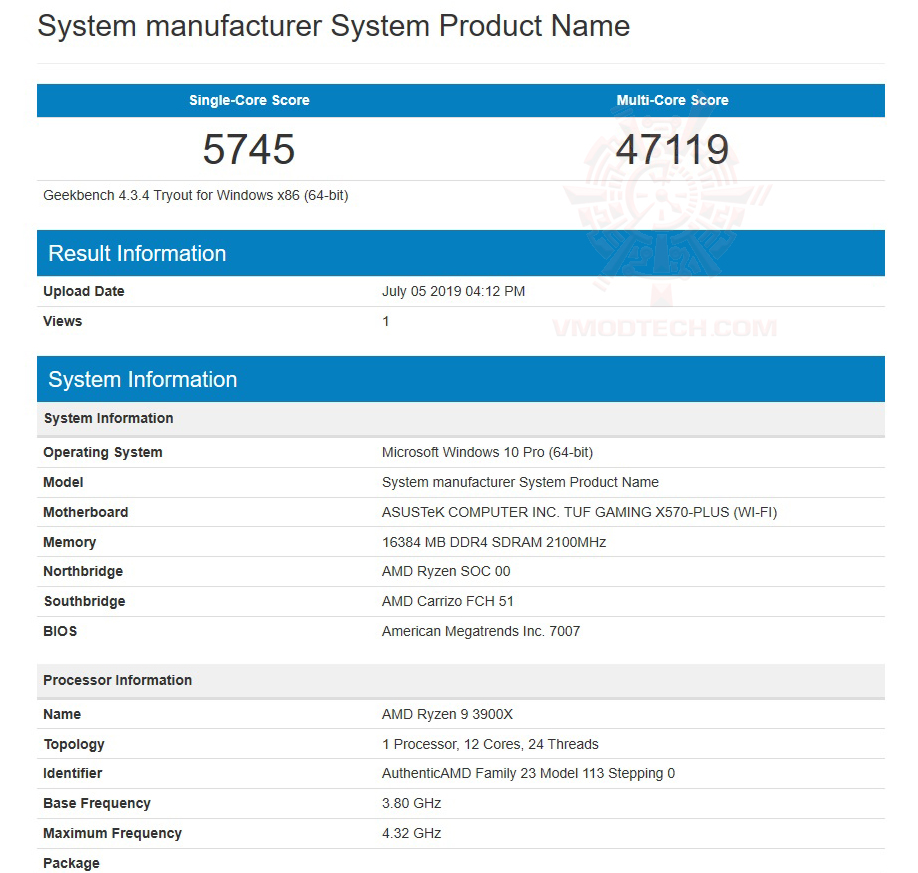Click the Model value 'System manufacturer System Product Name'
Screen dimensions: 918x873
(x=520, y=482)
